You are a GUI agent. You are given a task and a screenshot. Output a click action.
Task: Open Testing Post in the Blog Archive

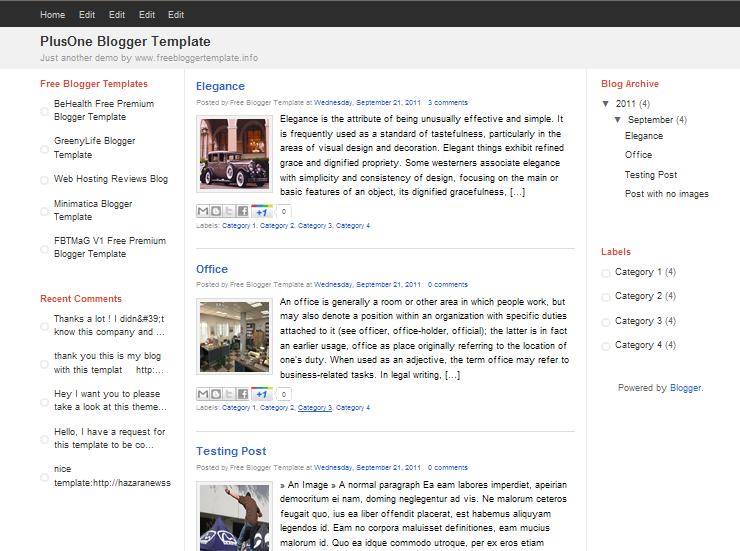[x=651, y=175]
